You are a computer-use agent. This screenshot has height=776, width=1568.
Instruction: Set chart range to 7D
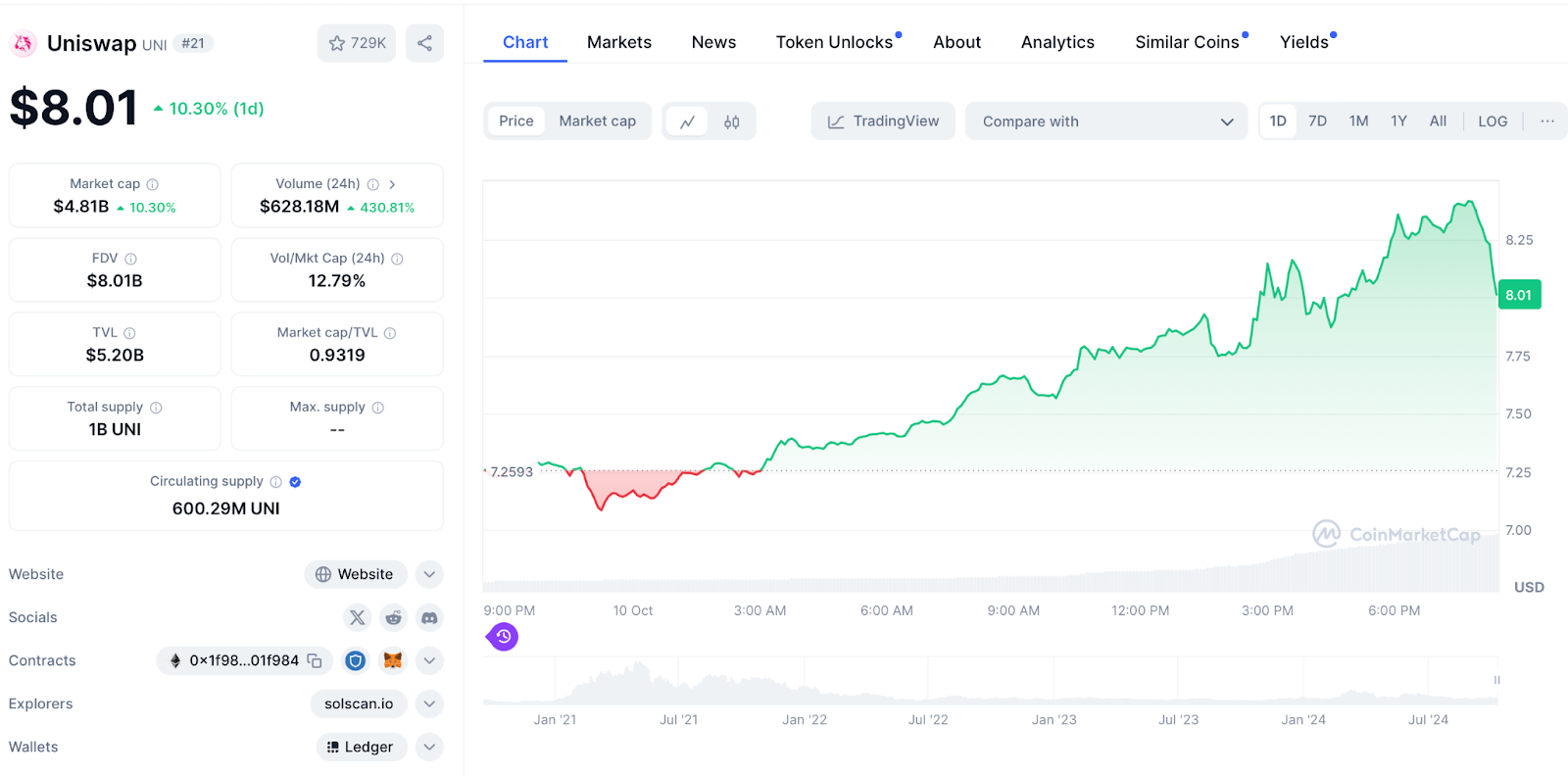pos(1318,121)
